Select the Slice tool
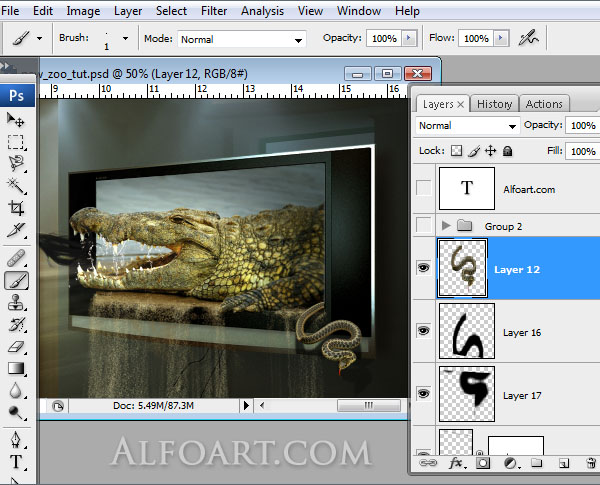This screenshot has height=485, width=600. click(x=15, y=230)
